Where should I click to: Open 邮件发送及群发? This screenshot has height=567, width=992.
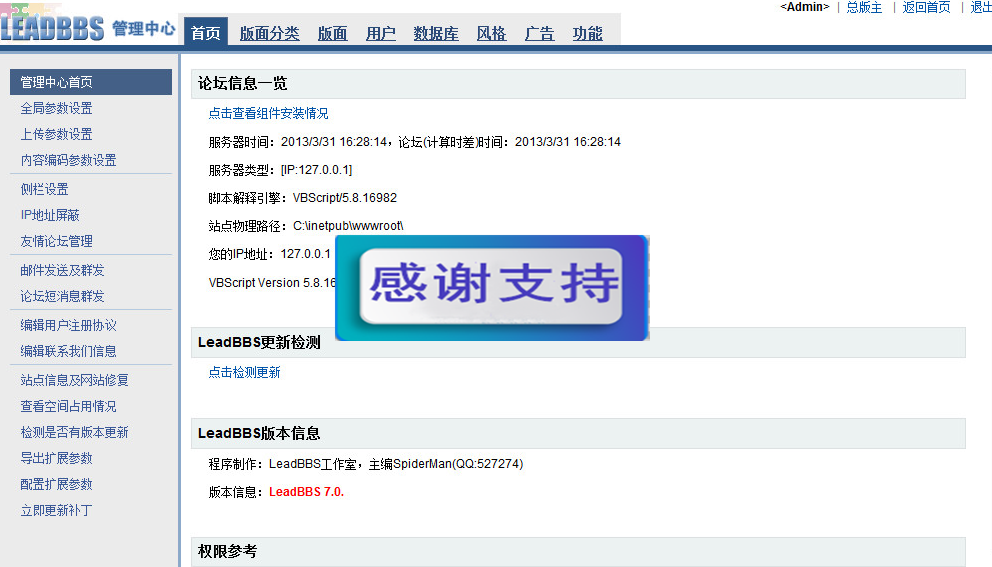click(x=62, y=270)
